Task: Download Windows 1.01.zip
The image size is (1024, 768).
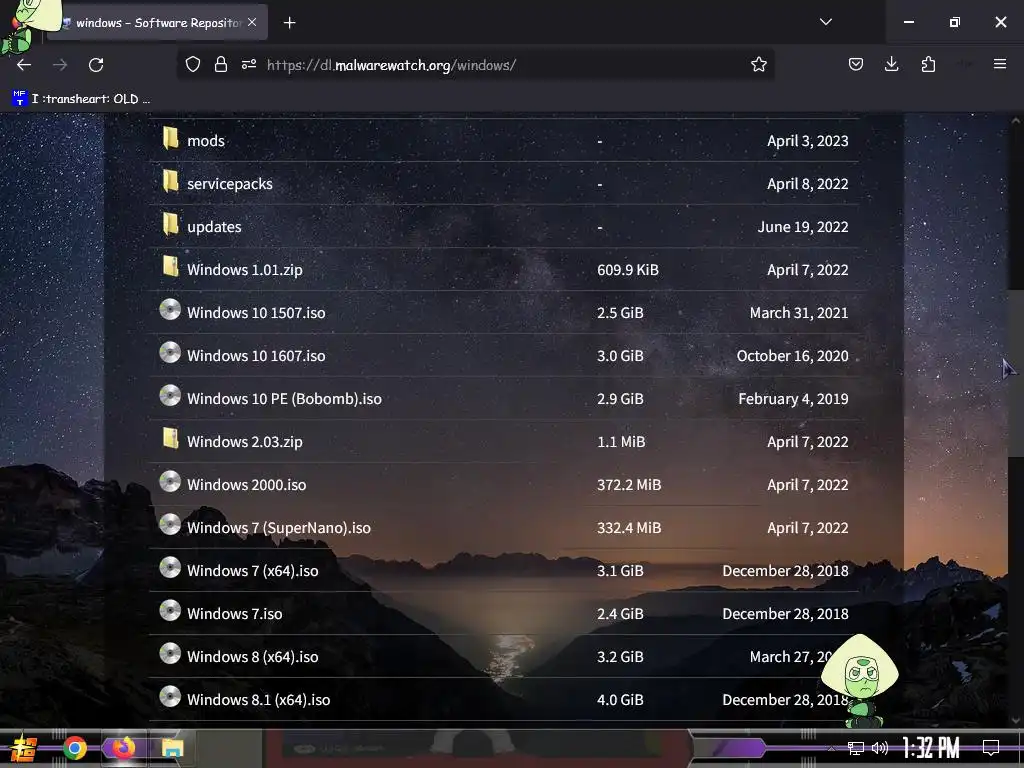Action: [245, 270]
